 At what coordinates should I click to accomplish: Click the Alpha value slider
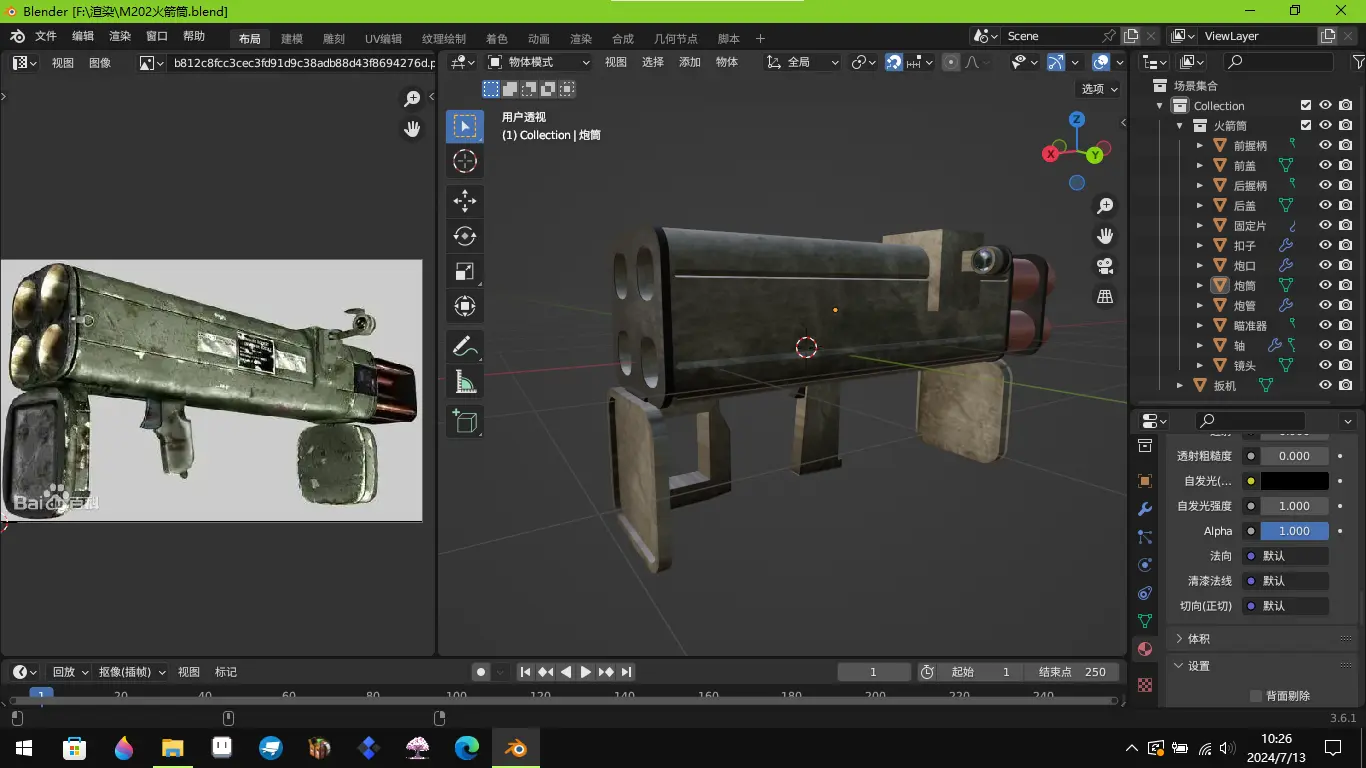1294,531
